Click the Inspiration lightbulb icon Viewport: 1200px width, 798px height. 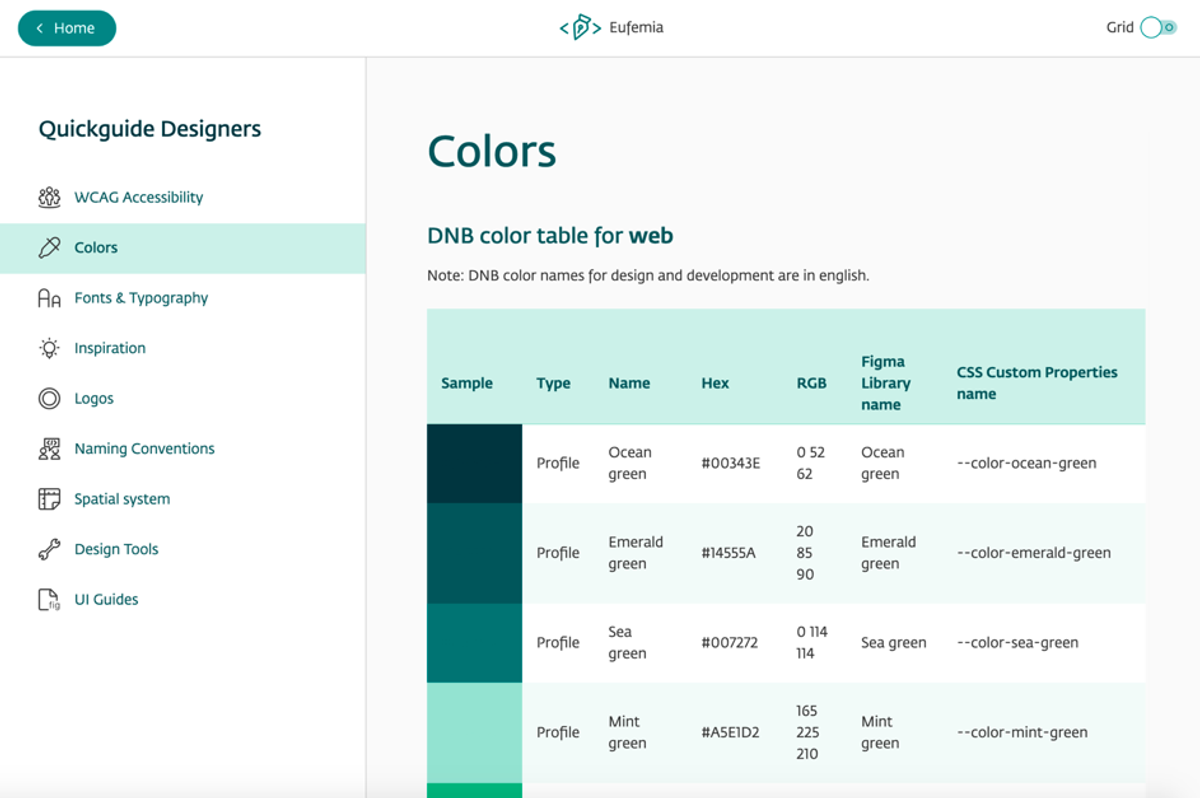point(49,348)
